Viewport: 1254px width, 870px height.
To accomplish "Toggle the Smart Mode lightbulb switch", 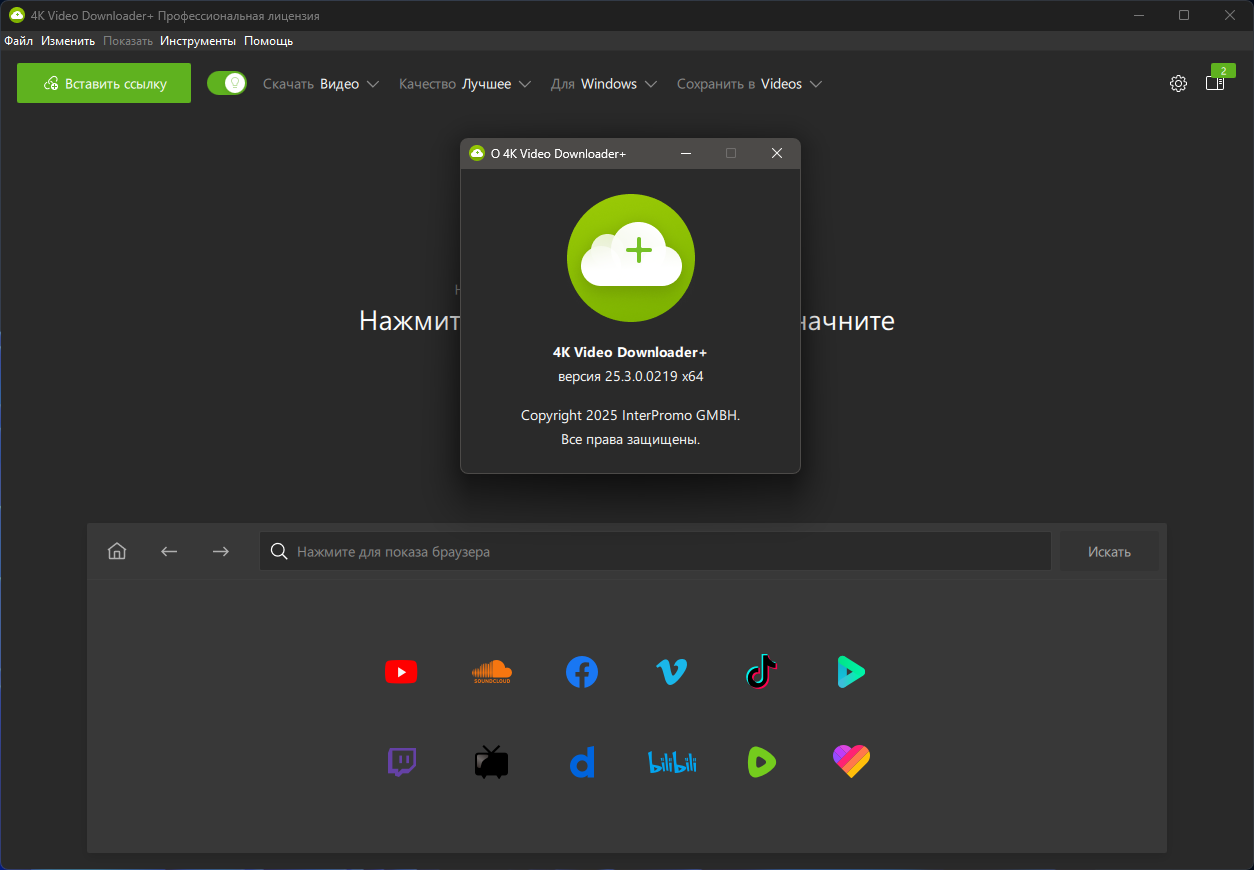I will 227,83.
